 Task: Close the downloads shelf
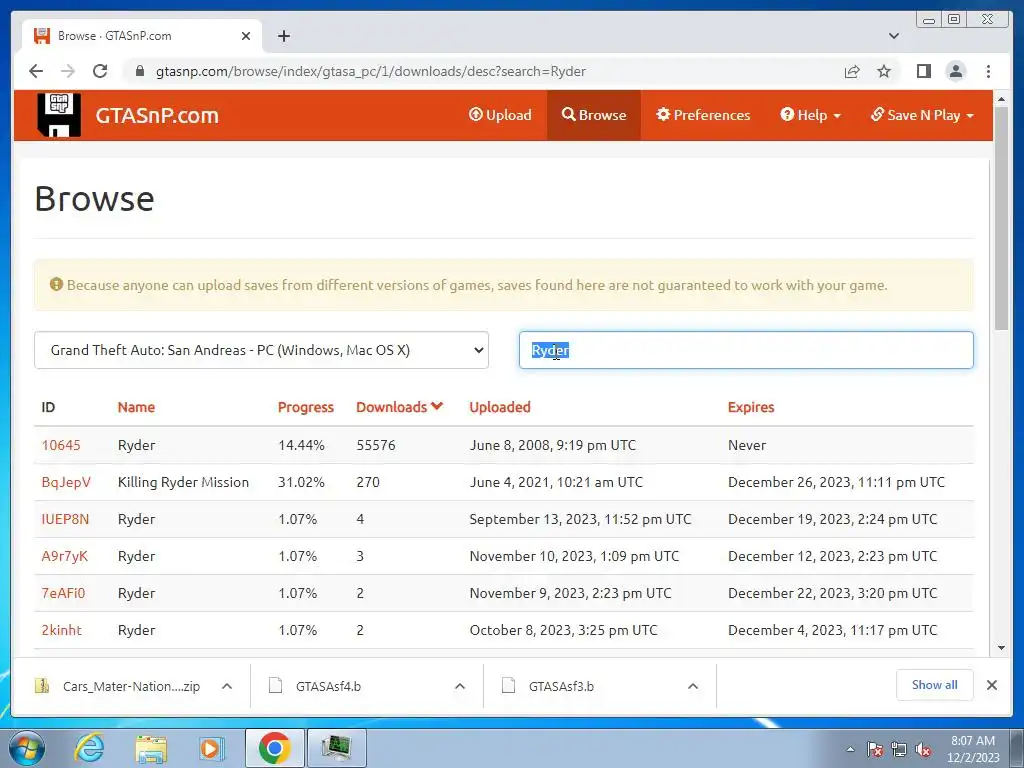[991, 685]
